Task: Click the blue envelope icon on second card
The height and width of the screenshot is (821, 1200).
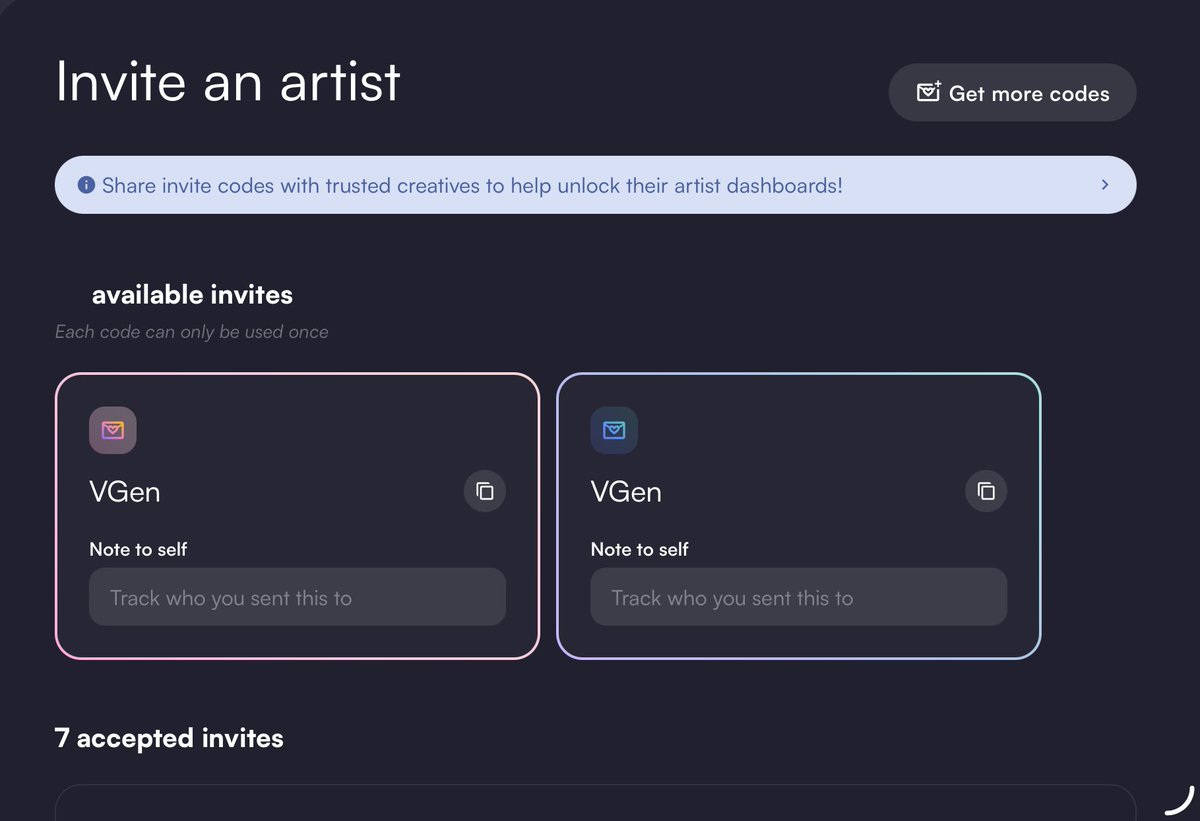Action: click(x=614, y=430)
